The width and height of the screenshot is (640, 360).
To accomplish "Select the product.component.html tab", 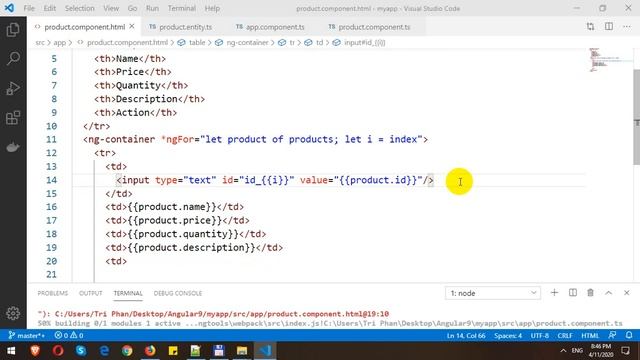I will pos(84,27).
